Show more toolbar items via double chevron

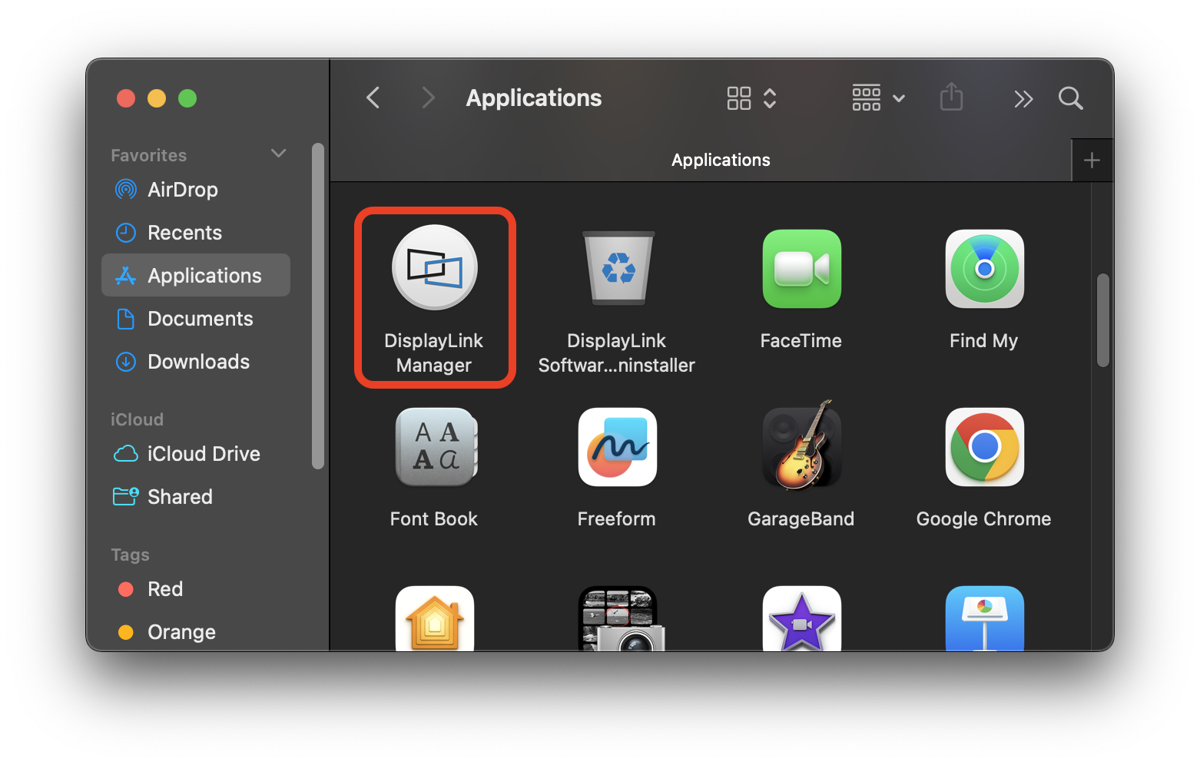click(x=1022, y=98)
